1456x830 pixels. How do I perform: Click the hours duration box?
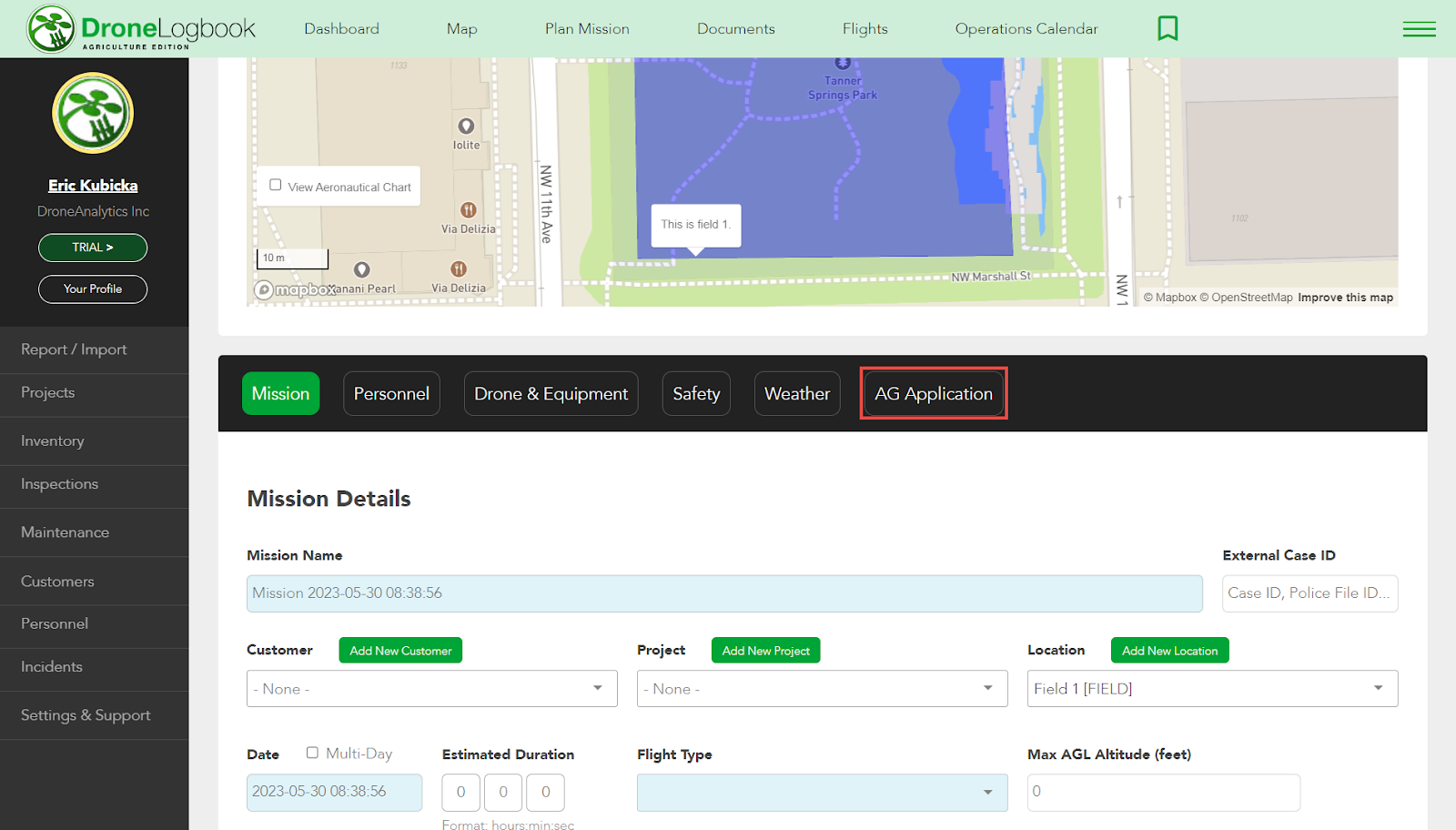click(460, 793)
